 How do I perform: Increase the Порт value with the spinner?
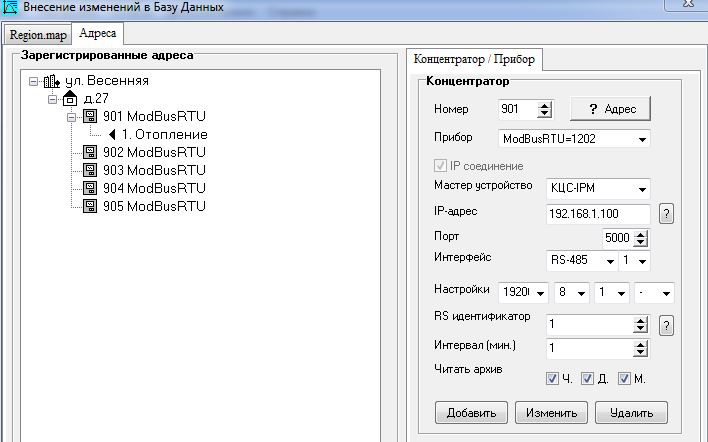tap(641, 234)
